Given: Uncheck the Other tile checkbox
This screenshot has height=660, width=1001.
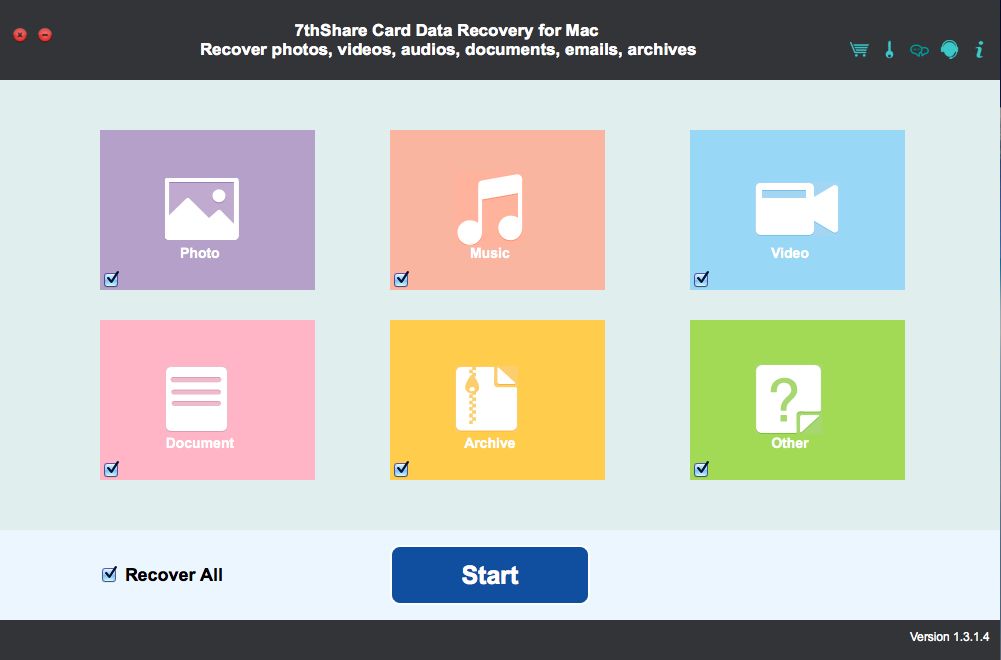Looking at the screenshot, I should click(x=702, y=469).
